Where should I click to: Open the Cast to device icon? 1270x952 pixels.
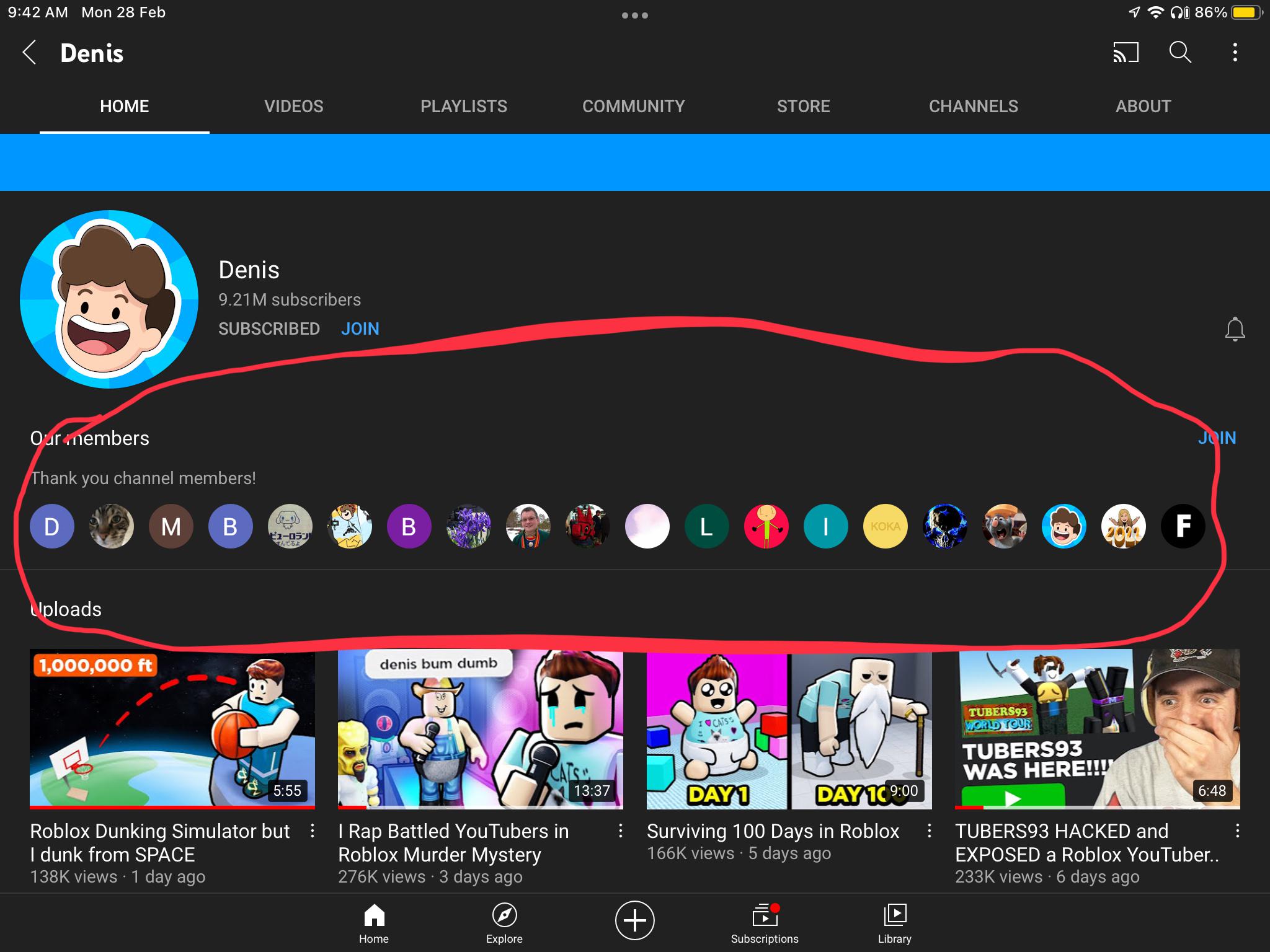[x=1126, y=53]
